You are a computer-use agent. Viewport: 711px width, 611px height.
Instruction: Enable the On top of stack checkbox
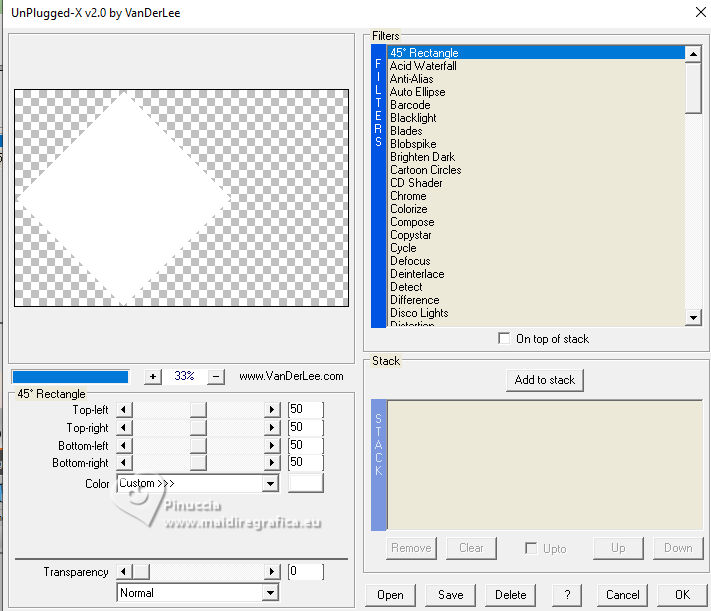coord(504,338)
